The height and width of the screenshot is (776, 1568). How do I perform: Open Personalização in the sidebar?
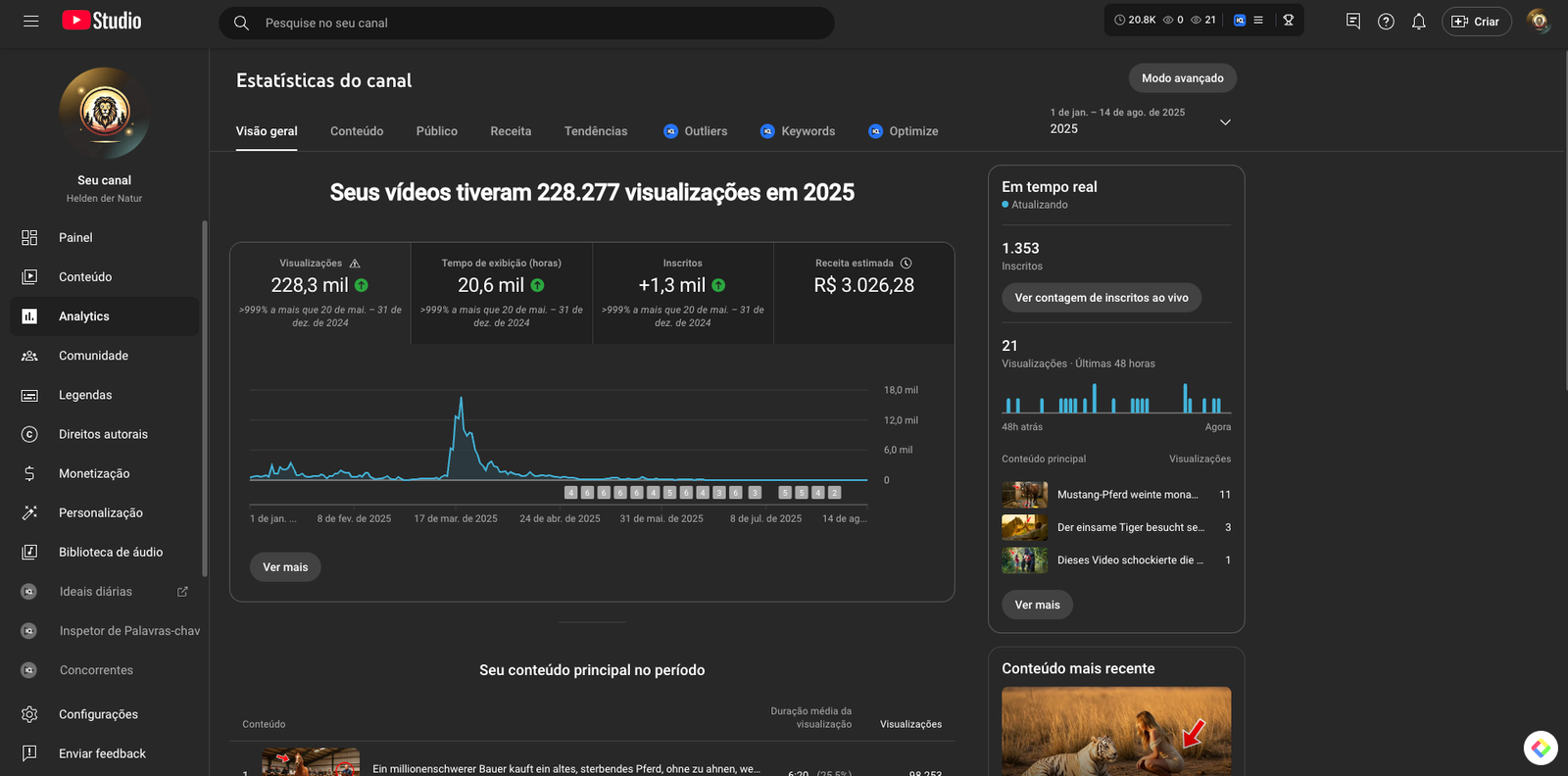tap(105, 512)
